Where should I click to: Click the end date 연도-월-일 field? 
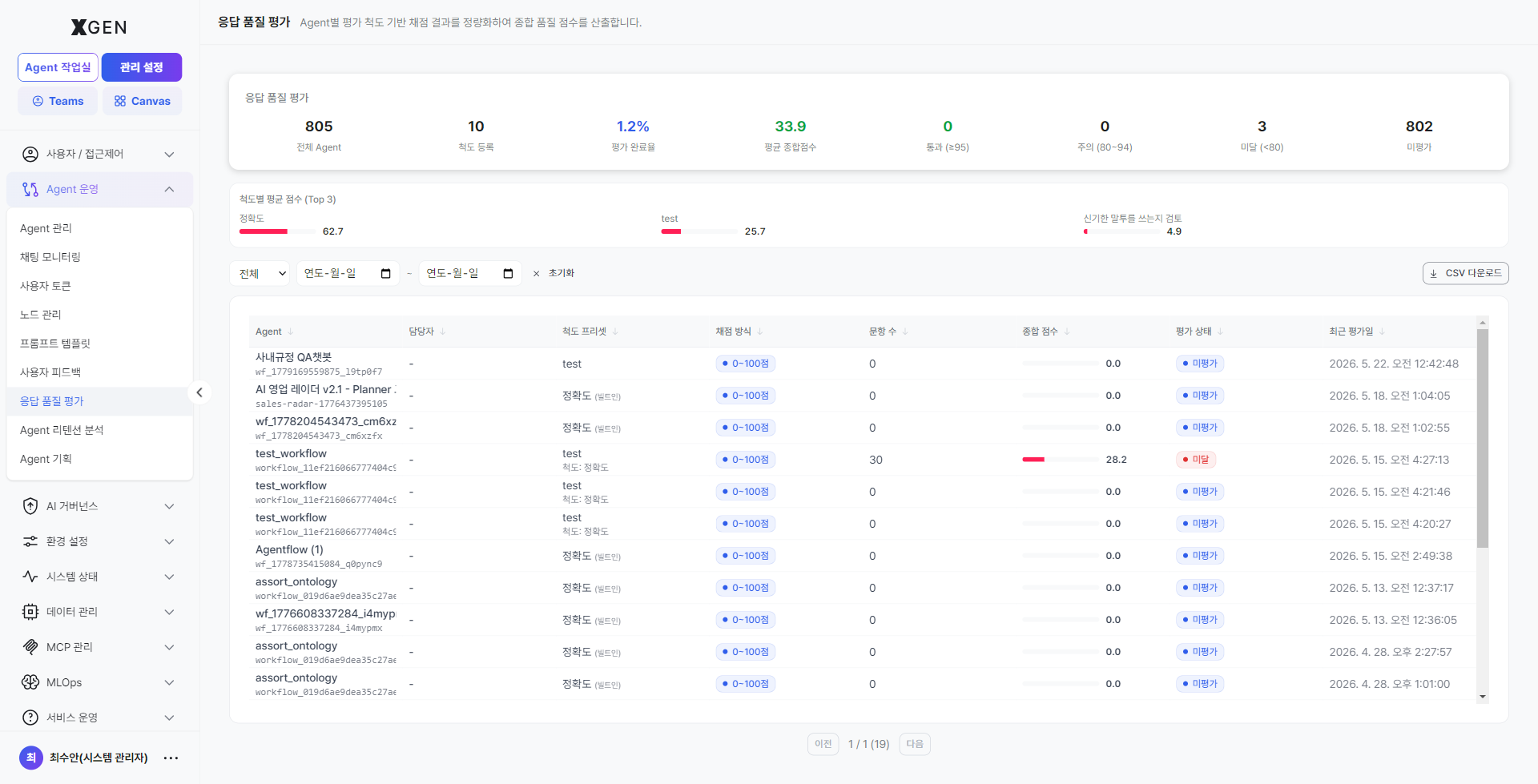point(470,273)
